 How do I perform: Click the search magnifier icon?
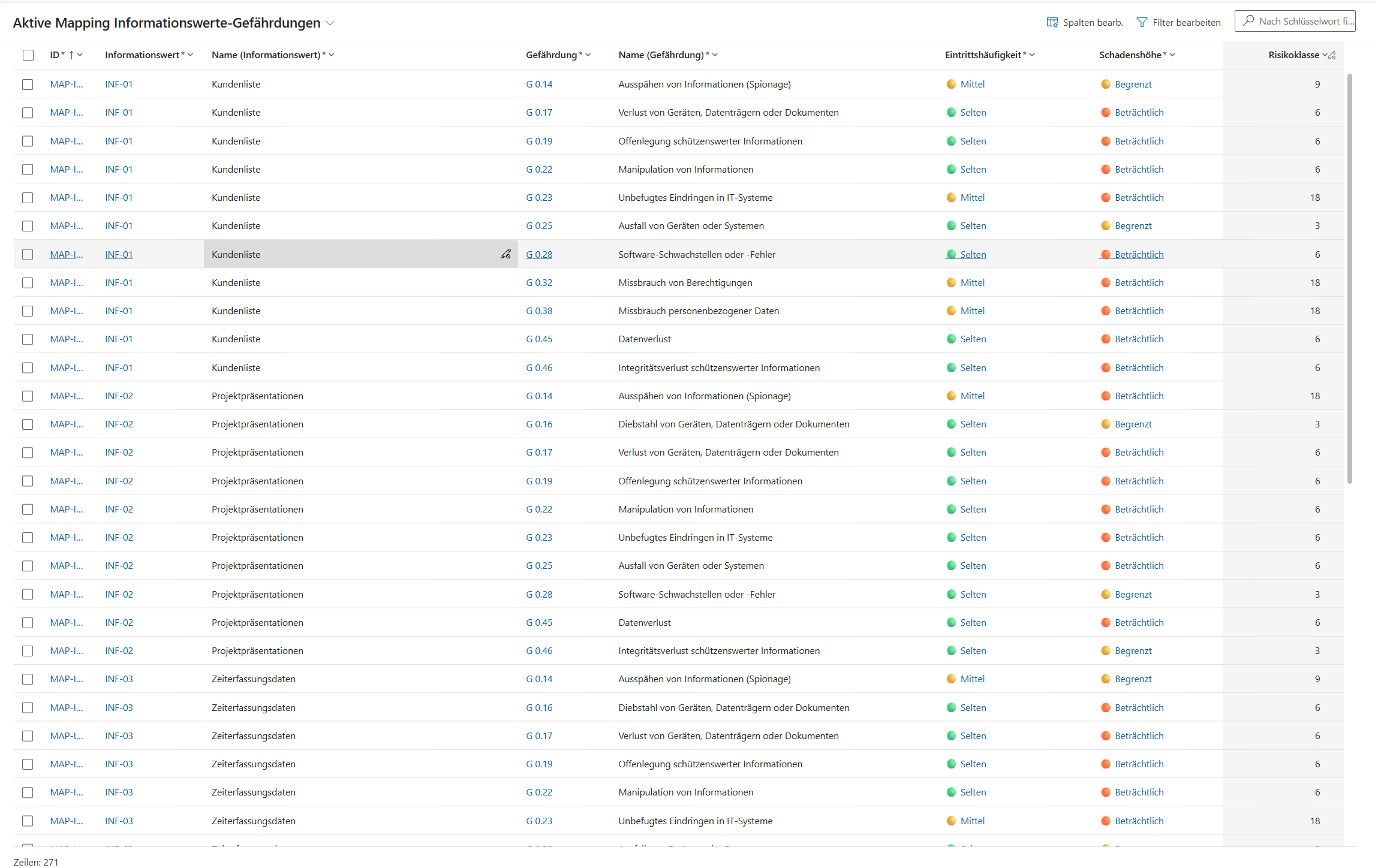click(1248, 21)
